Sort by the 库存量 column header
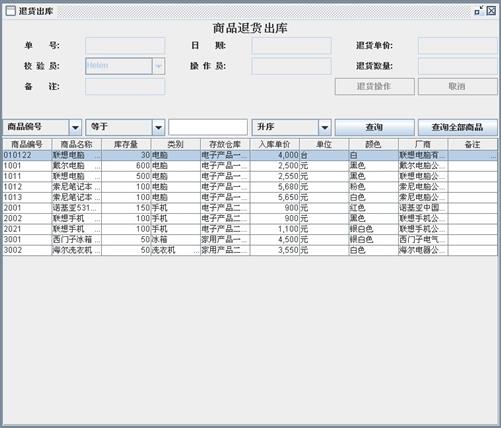The image size is (501, 428). click(x=126, y=144)
